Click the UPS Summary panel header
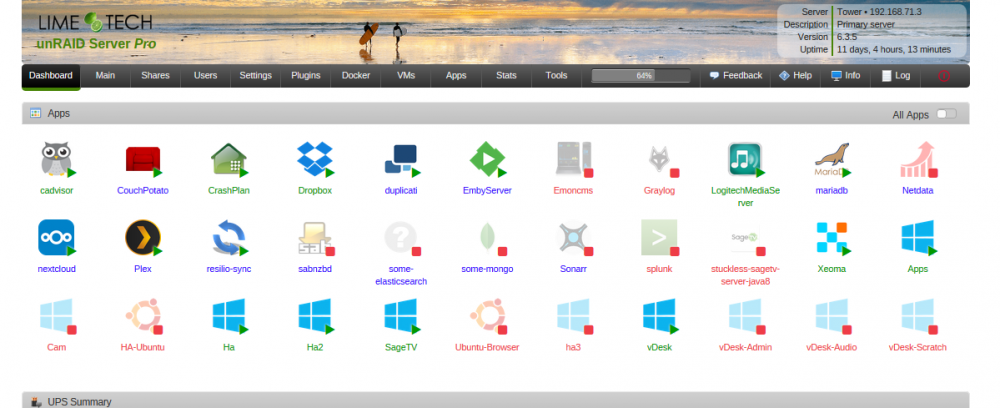Screen dimensions: 1000x408 496,400
